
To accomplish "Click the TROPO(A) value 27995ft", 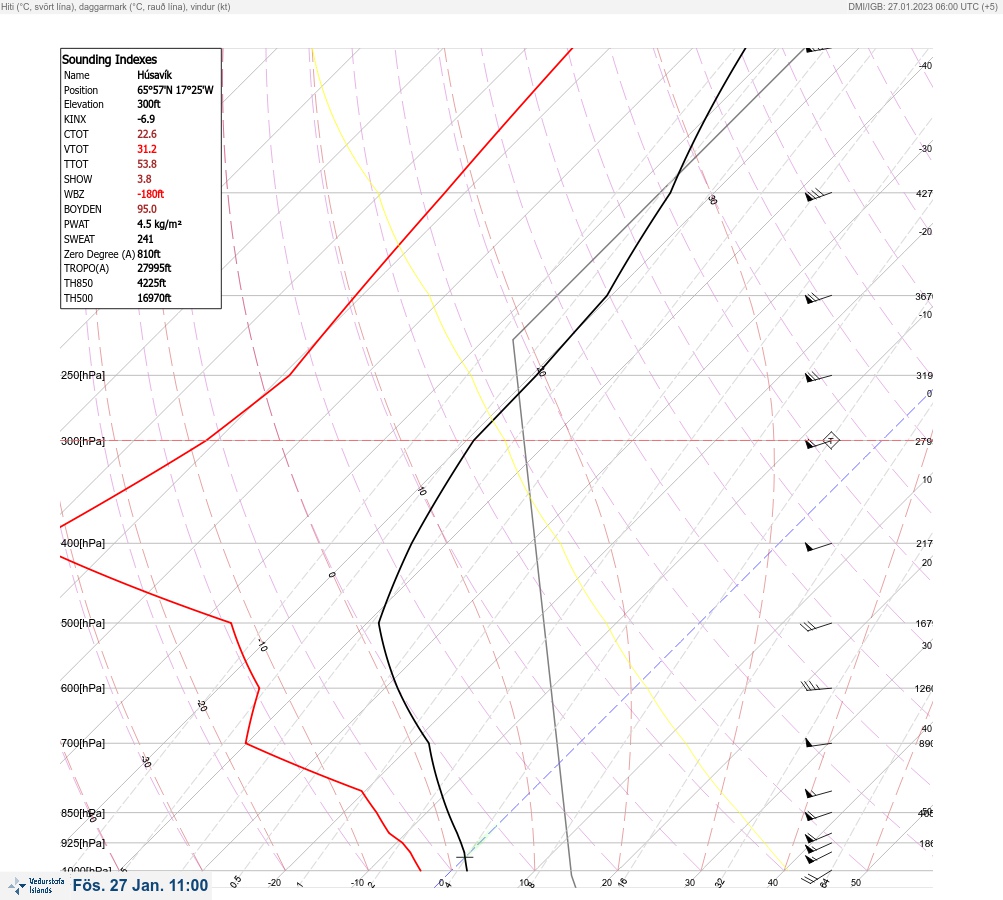I will pos(154,268).
